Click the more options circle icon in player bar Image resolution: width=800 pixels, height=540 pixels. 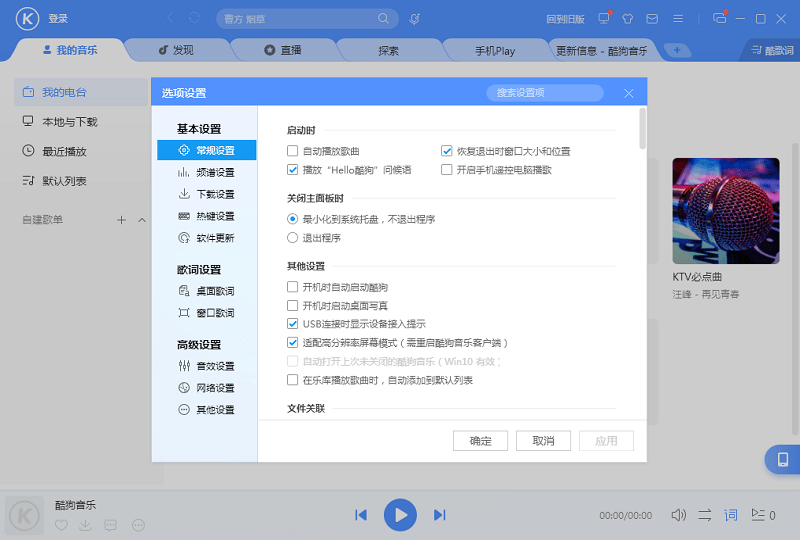pos(138,525)
